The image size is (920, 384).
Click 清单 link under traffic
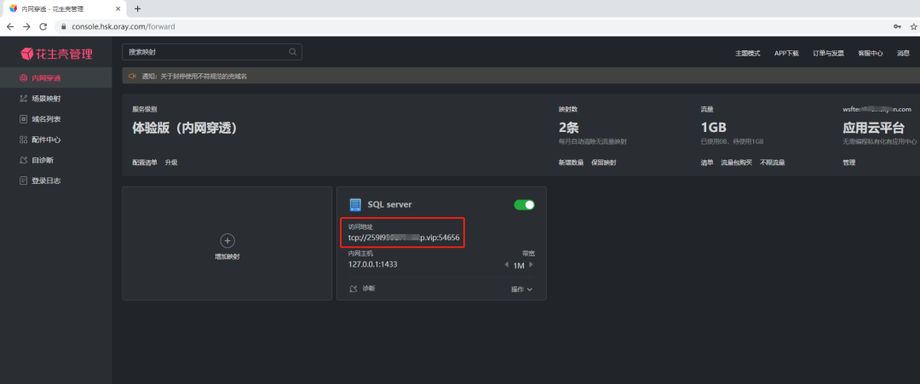(x=706, y=163)
